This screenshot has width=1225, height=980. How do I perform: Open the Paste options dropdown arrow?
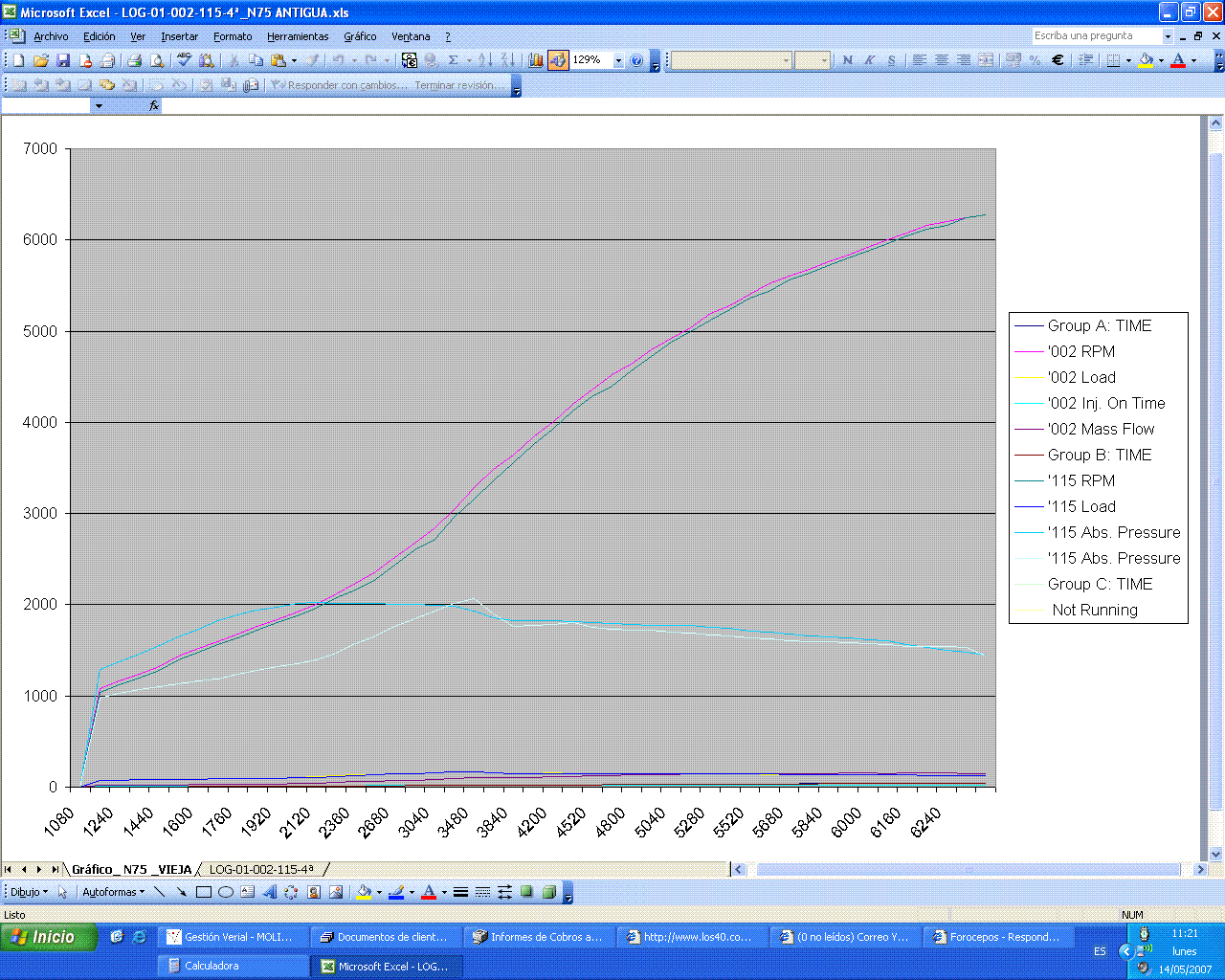294,60
